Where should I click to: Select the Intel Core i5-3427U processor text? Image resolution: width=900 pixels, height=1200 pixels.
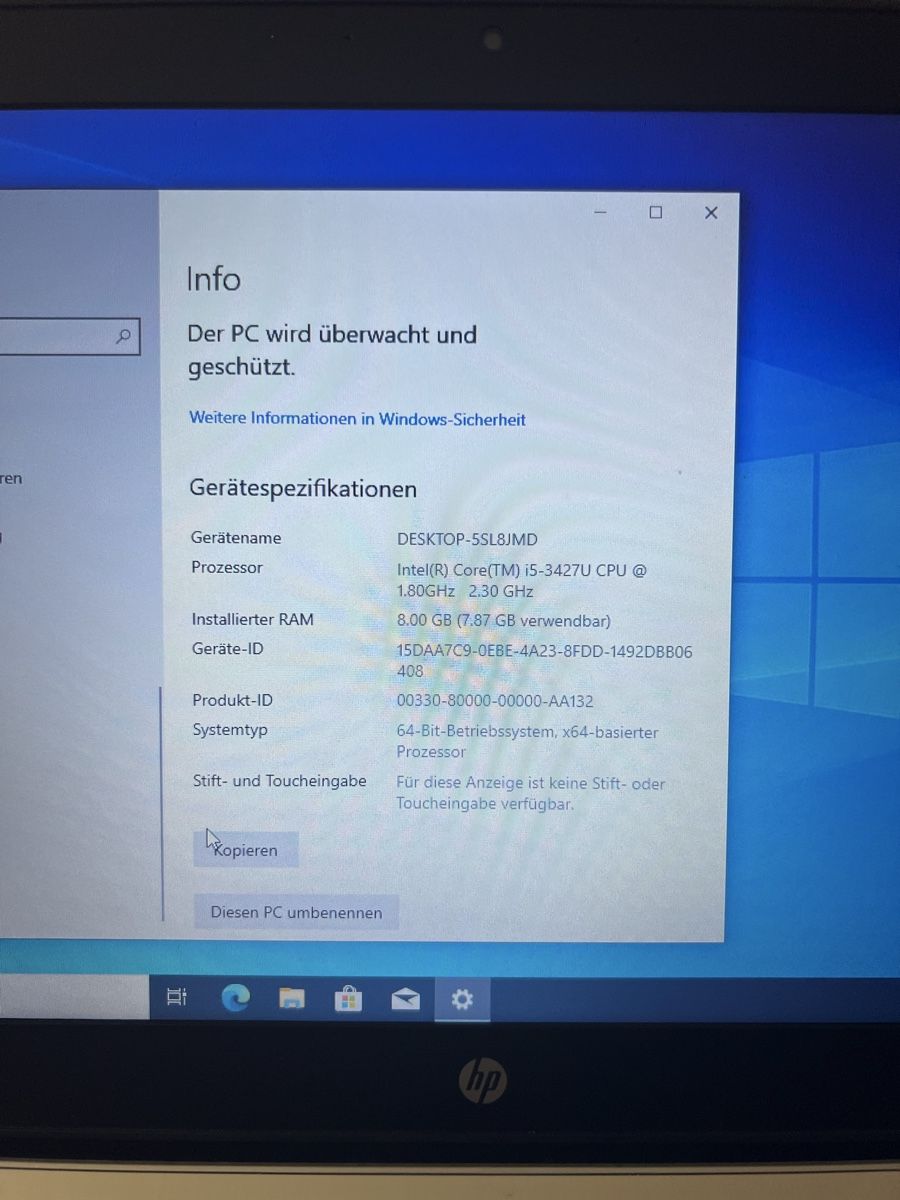click(x=522, y=580)
